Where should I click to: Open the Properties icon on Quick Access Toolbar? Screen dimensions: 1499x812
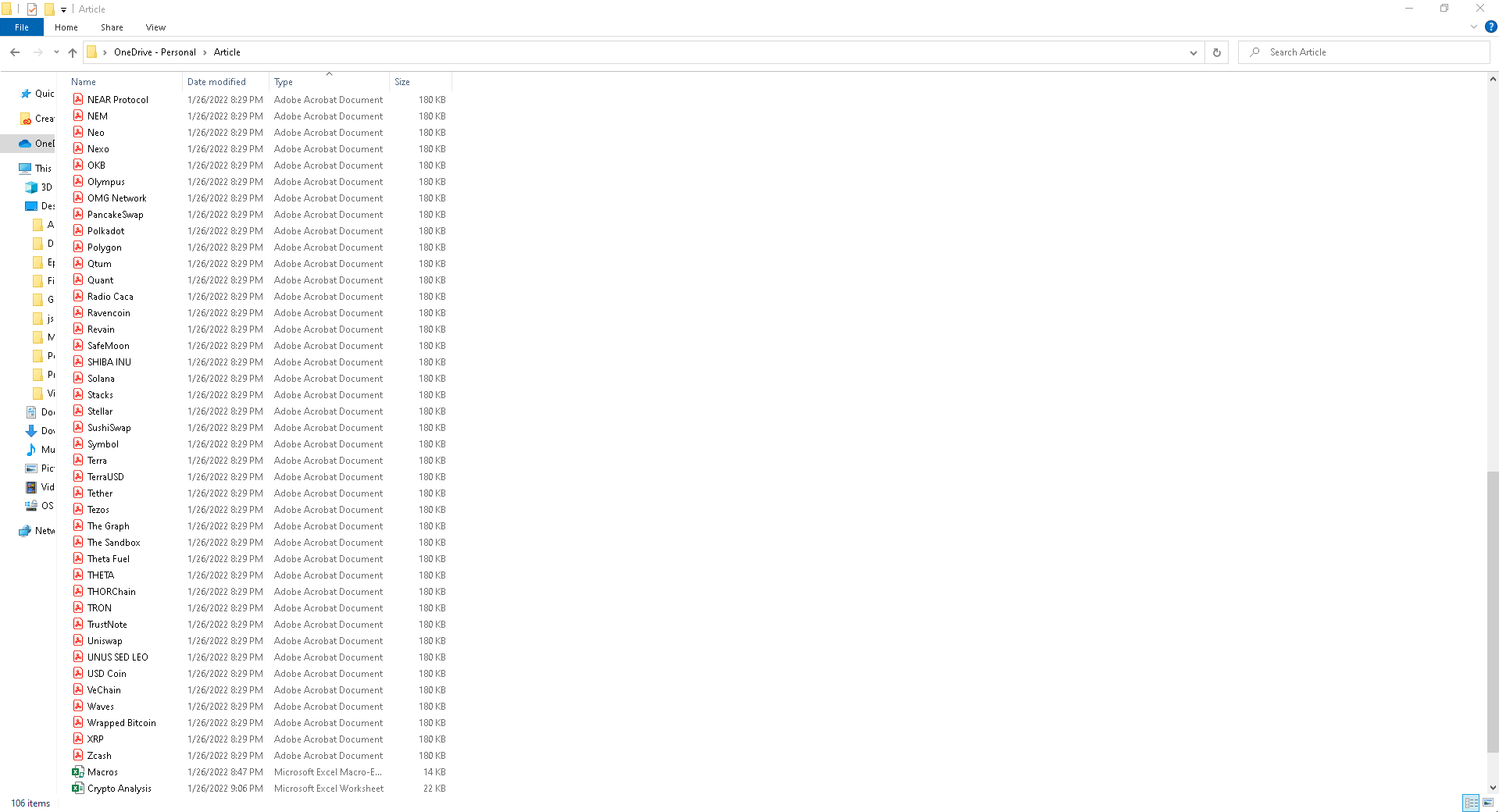31,9
